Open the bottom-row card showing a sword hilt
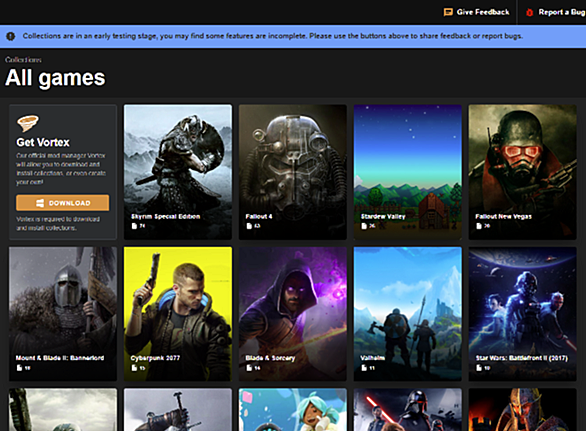 [x=178, y=410]
